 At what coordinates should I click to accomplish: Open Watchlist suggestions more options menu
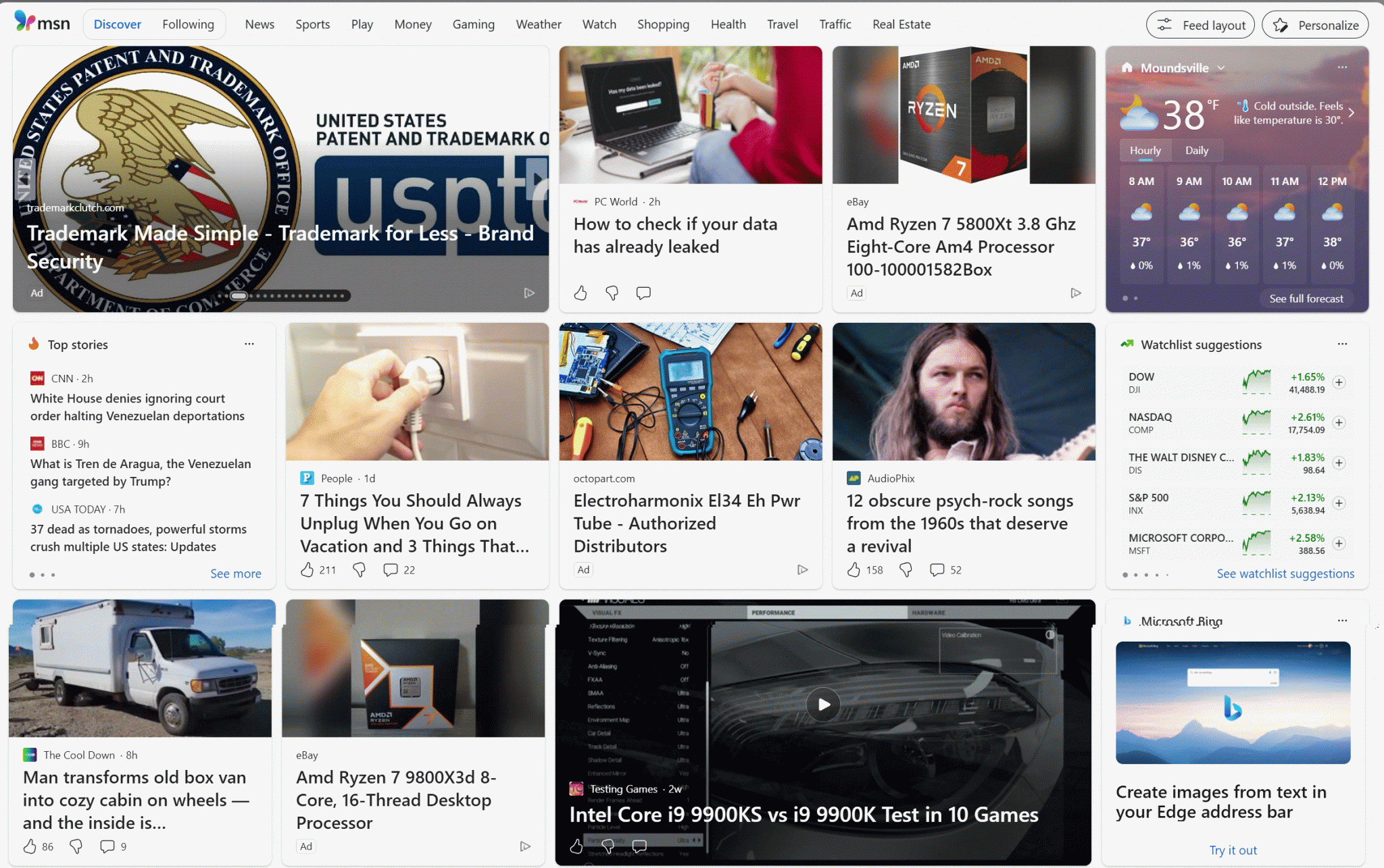[x=1342, y=344]
